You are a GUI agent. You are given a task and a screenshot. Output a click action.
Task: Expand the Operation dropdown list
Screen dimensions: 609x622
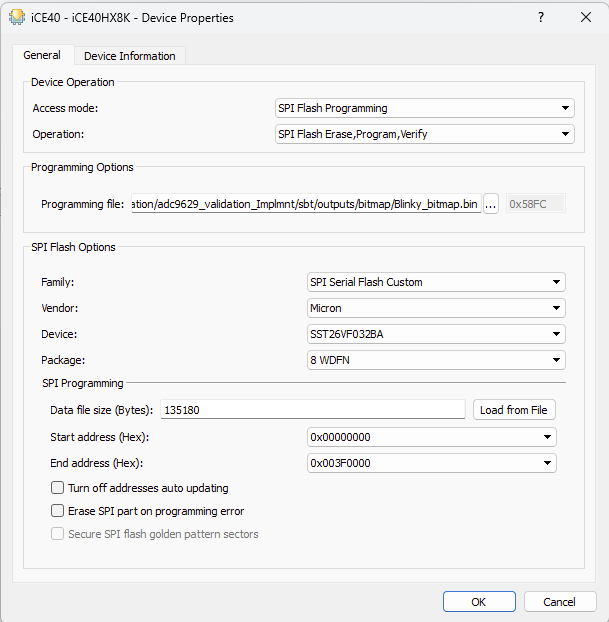(424, 134)
